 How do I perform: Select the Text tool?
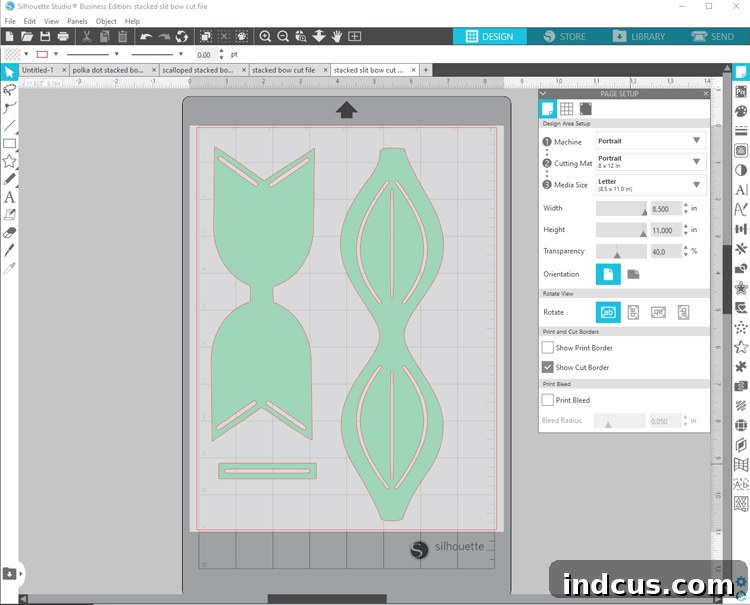9,197
